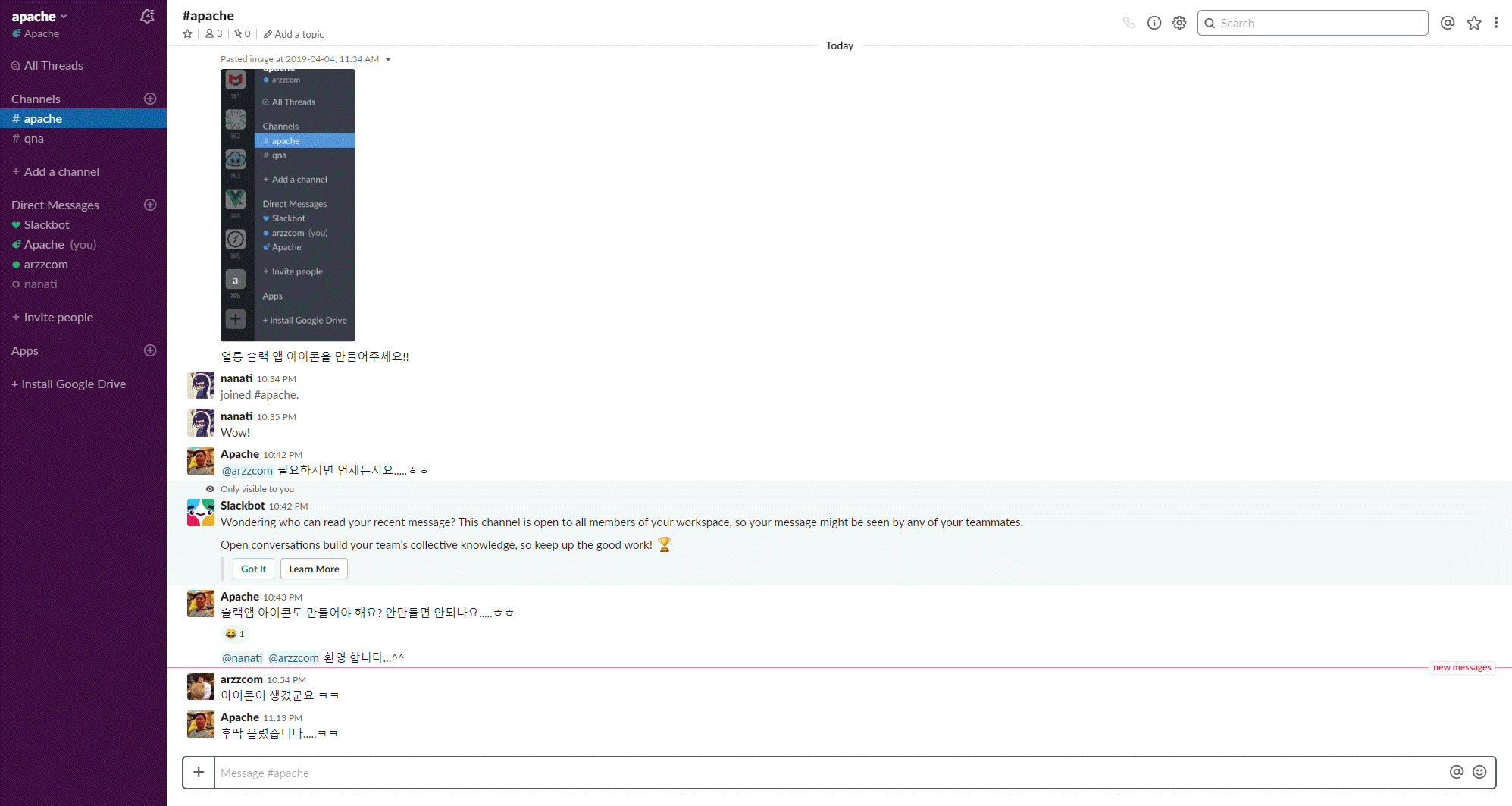Open nanati's avatar on Wow! message
This screenshot has width=1512, height=806.
pos(201,423)
